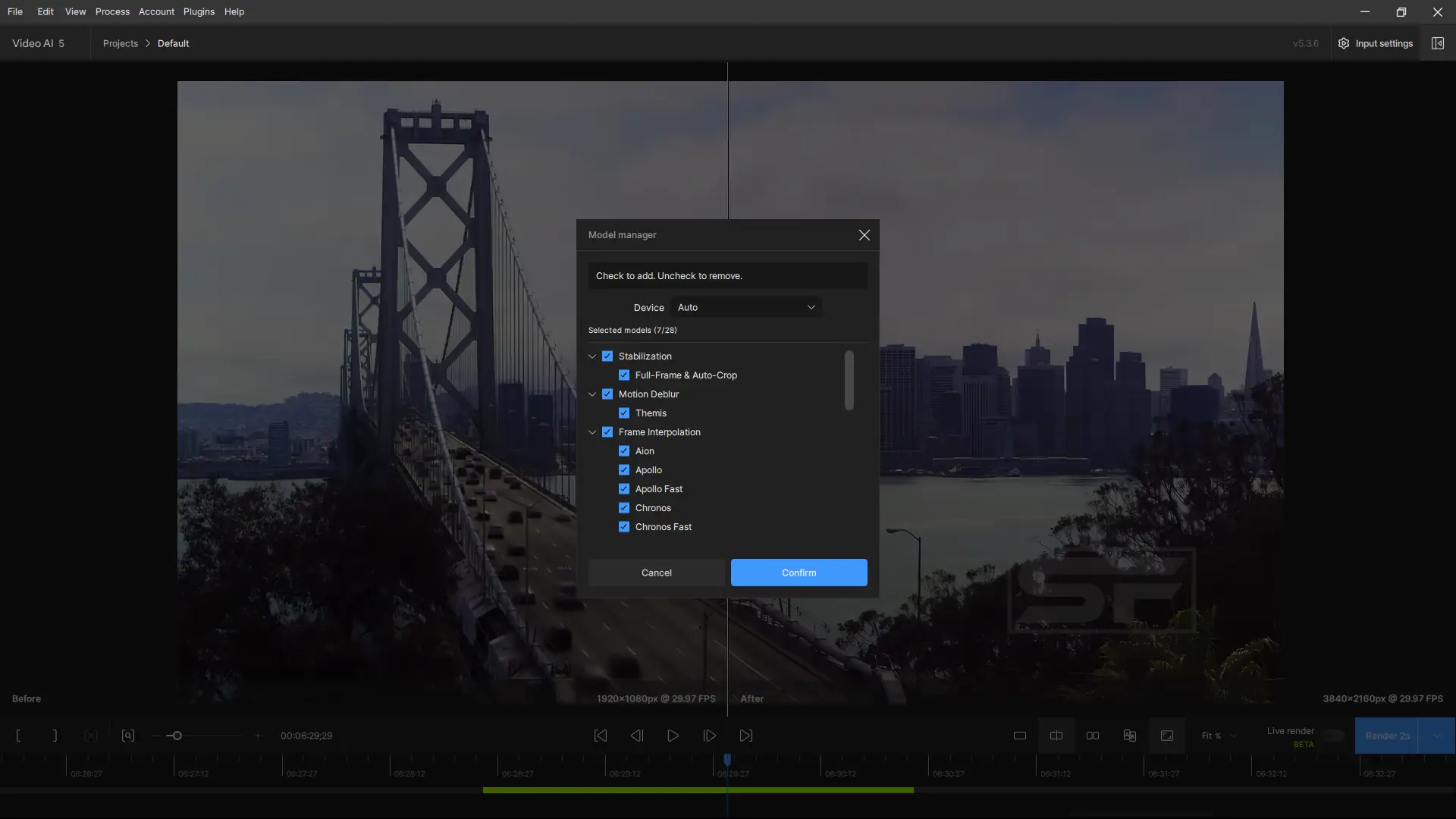Open the Process menu
Viewport: 1456px width, 819px height.
point(112,11)
